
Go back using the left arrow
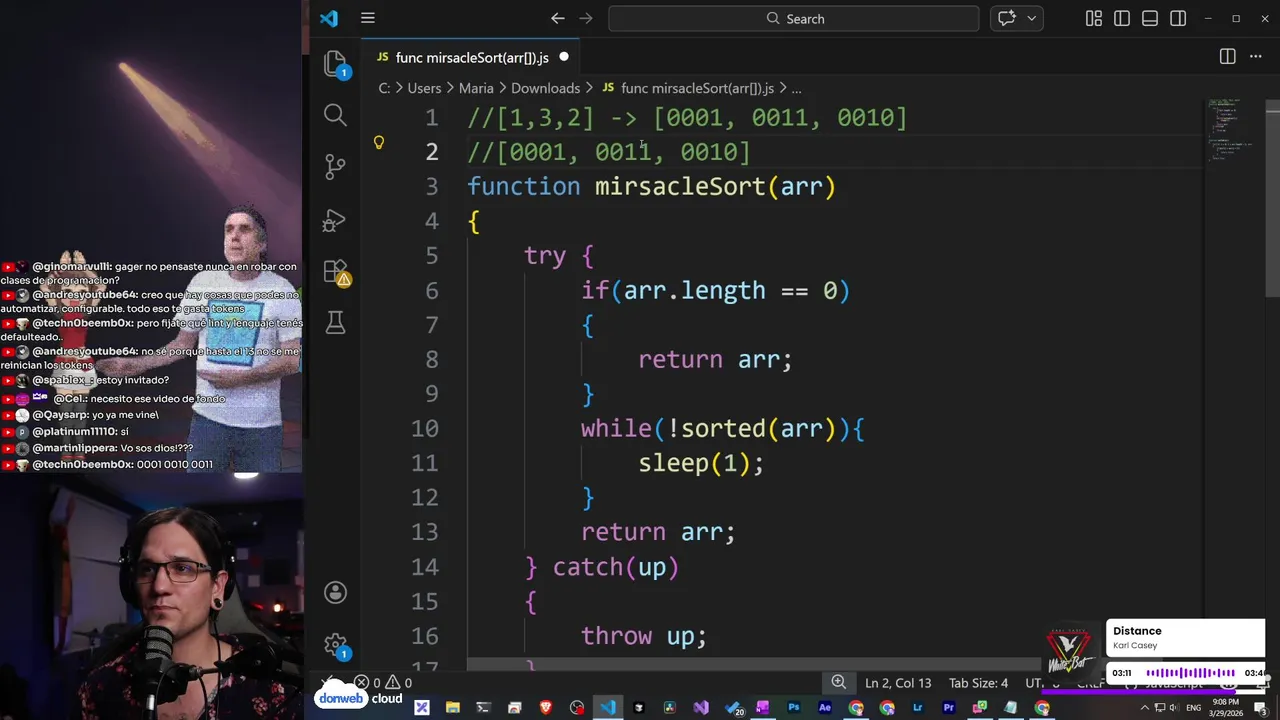pyautogui.click(x=558, y=18)
